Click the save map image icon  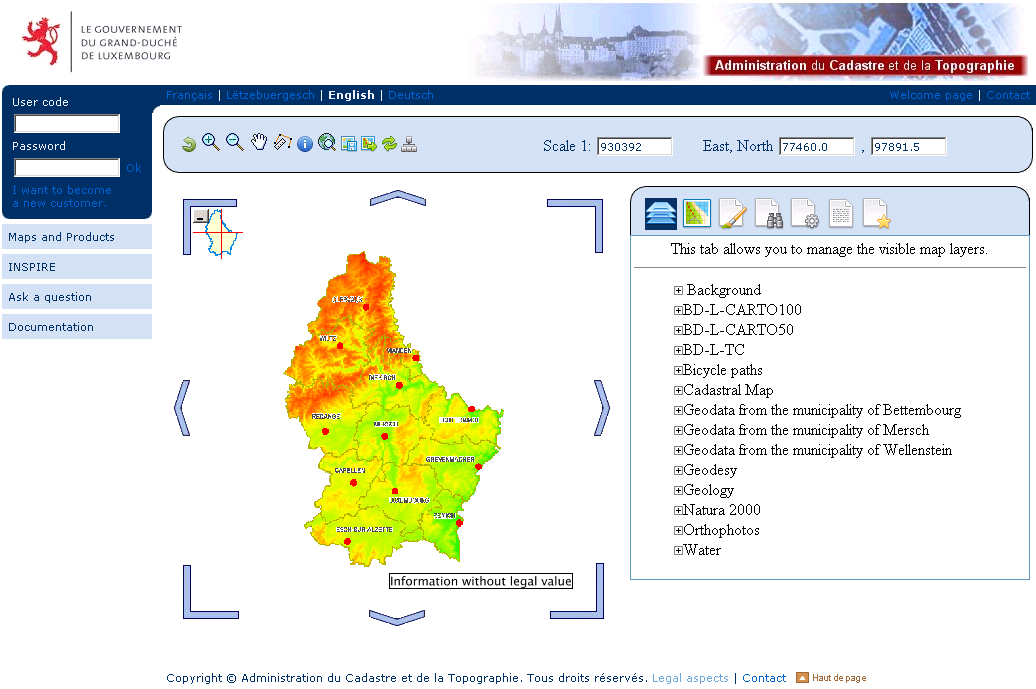pos(349,144)
